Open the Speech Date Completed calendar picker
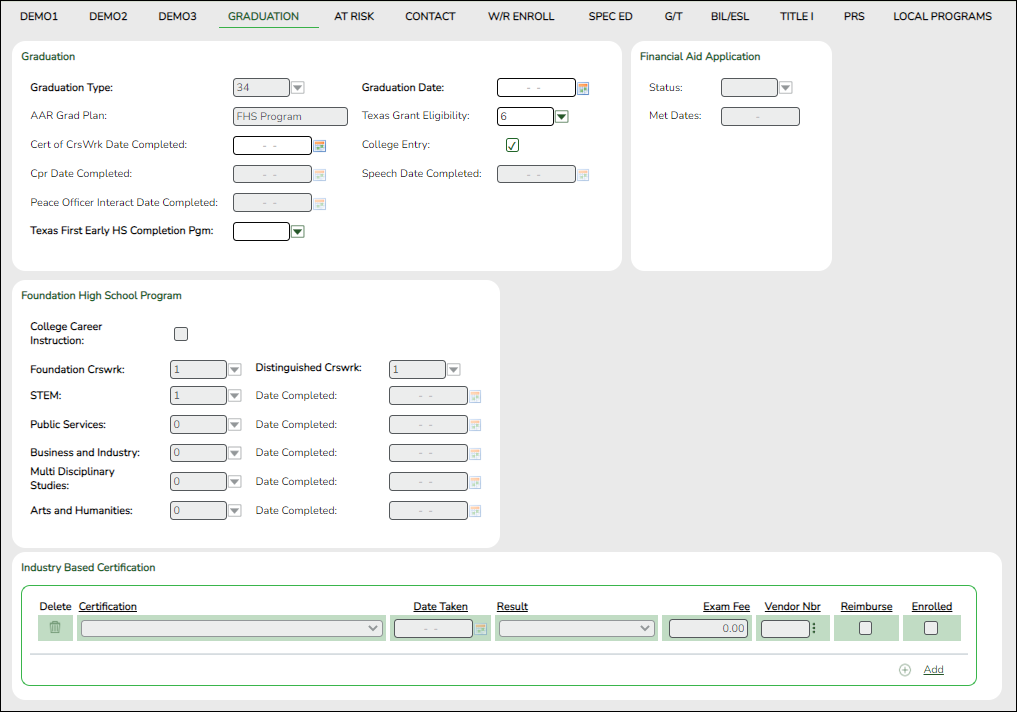The image size is (1017, 712). tap(583, 174)
